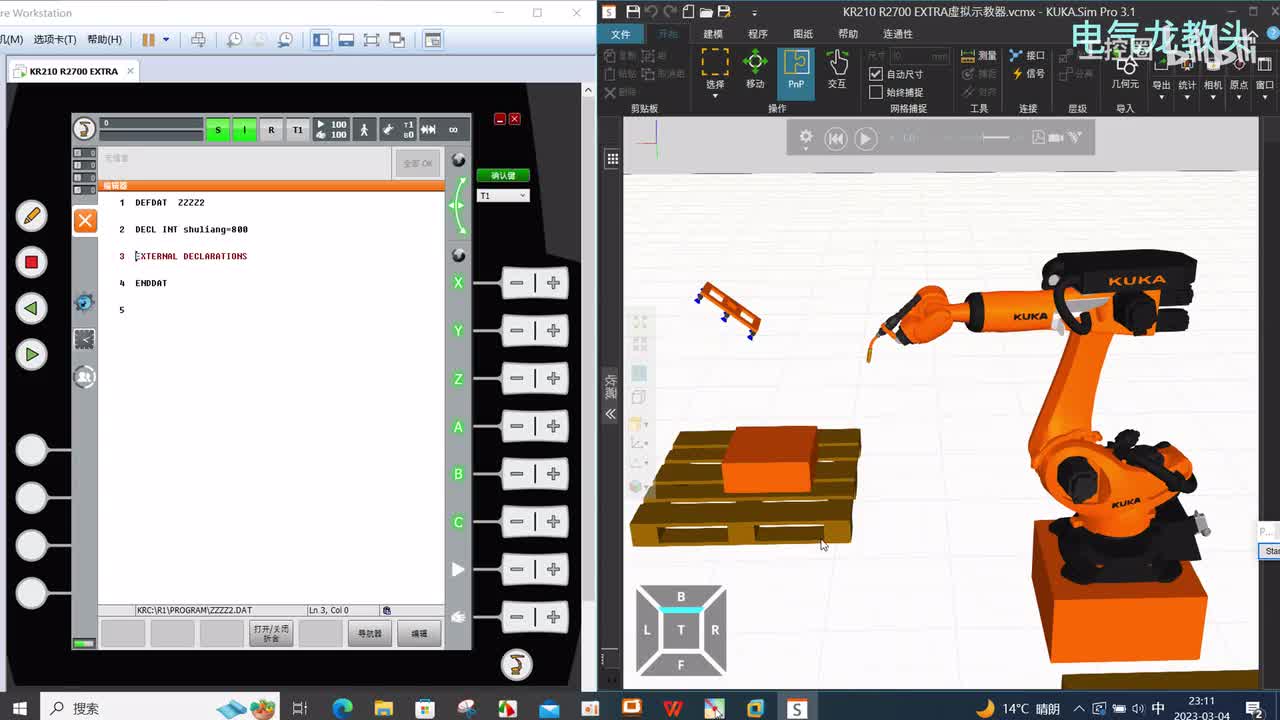Click the pencil edit key on the pendant
This screenshot has width=1280, height=720.
coord(31,215)
